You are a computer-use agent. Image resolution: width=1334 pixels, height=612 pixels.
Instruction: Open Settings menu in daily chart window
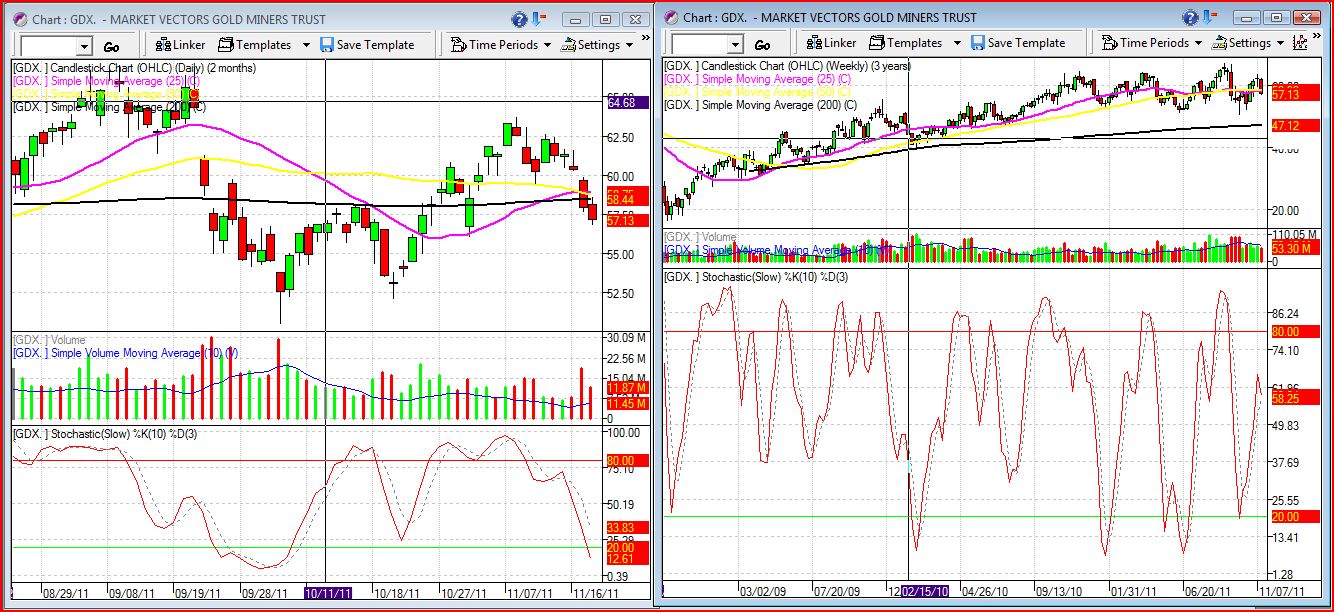click(598, 45)
